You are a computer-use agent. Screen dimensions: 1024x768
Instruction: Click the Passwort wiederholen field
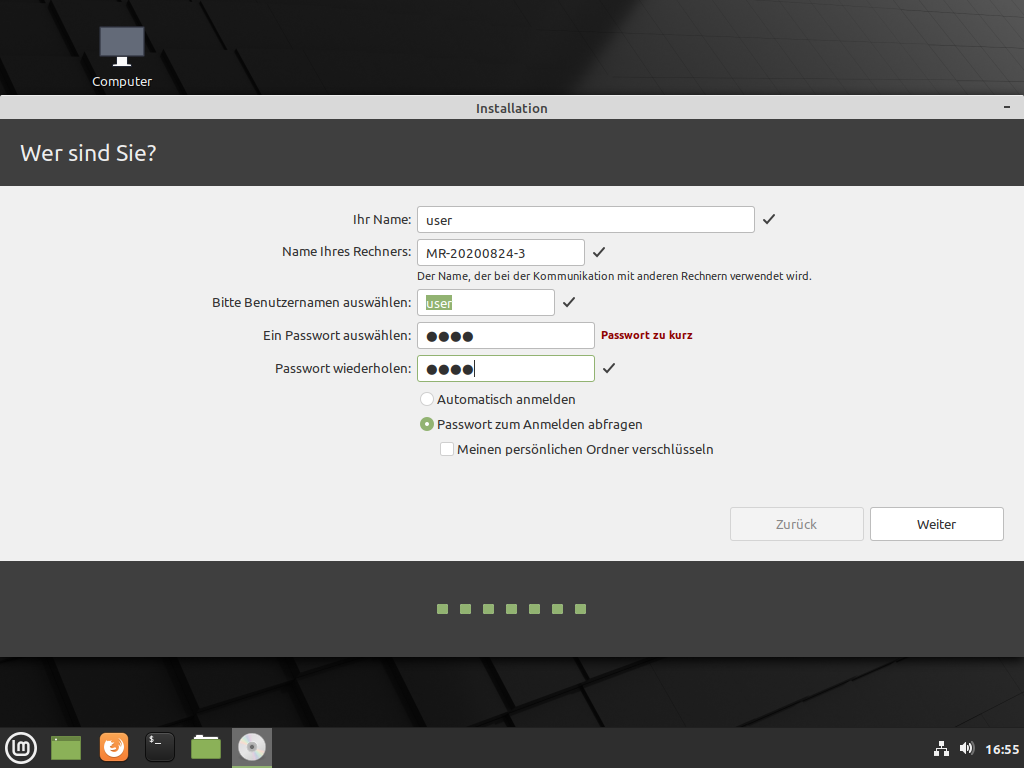(505, 368)
